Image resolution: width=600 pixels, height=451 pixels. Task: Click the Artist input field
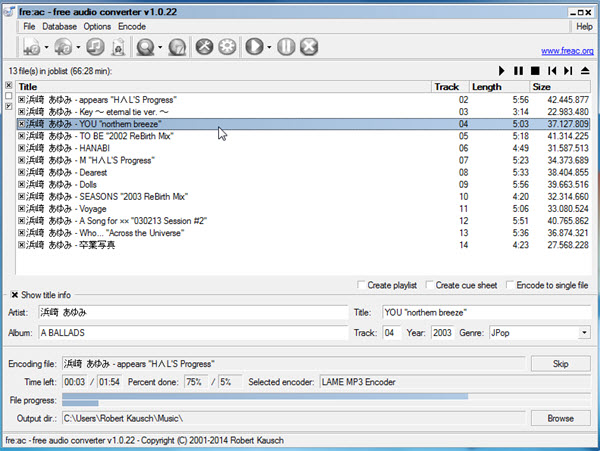coord(191,313)
